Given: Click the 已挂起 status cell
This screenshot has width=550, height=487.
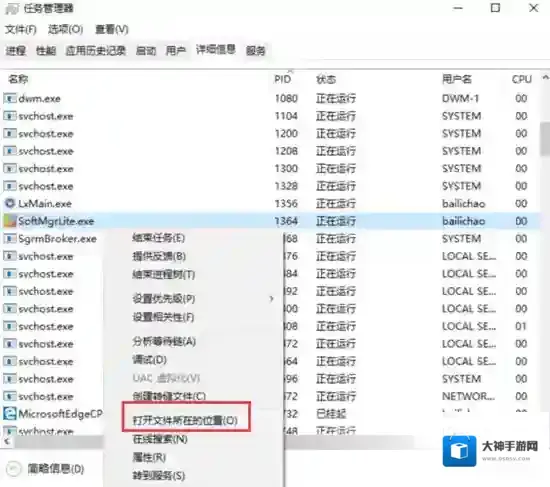Looking at the screenshot, I should pos(331,414).
